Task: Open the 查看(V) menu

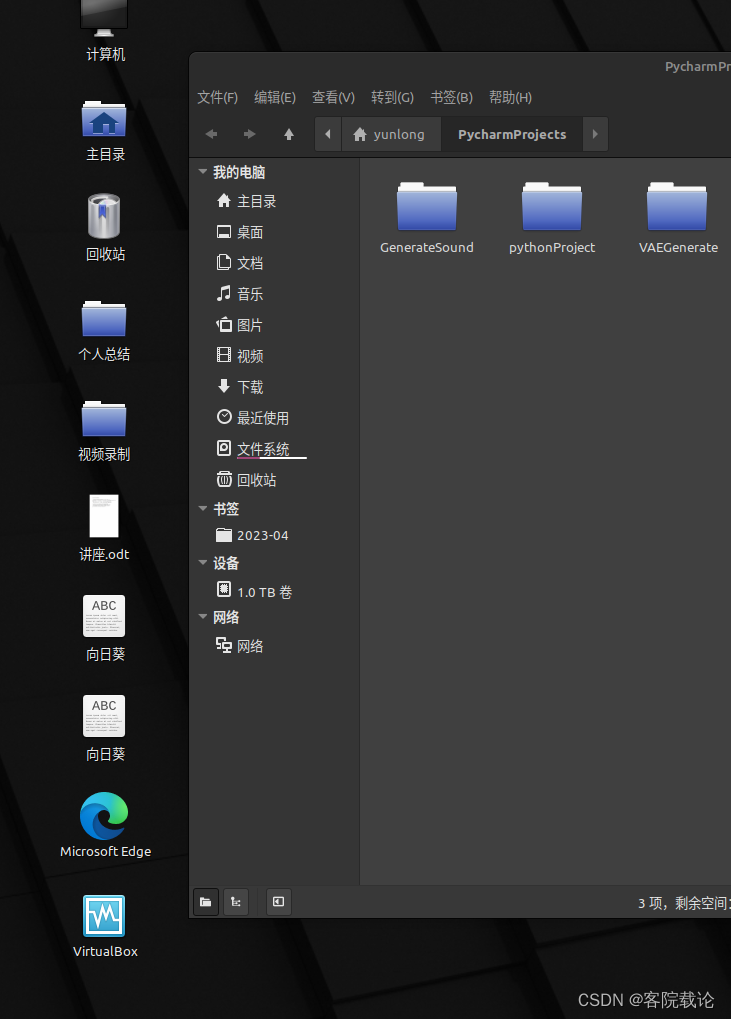Action: pyautogui.click(x=333, y=97)
